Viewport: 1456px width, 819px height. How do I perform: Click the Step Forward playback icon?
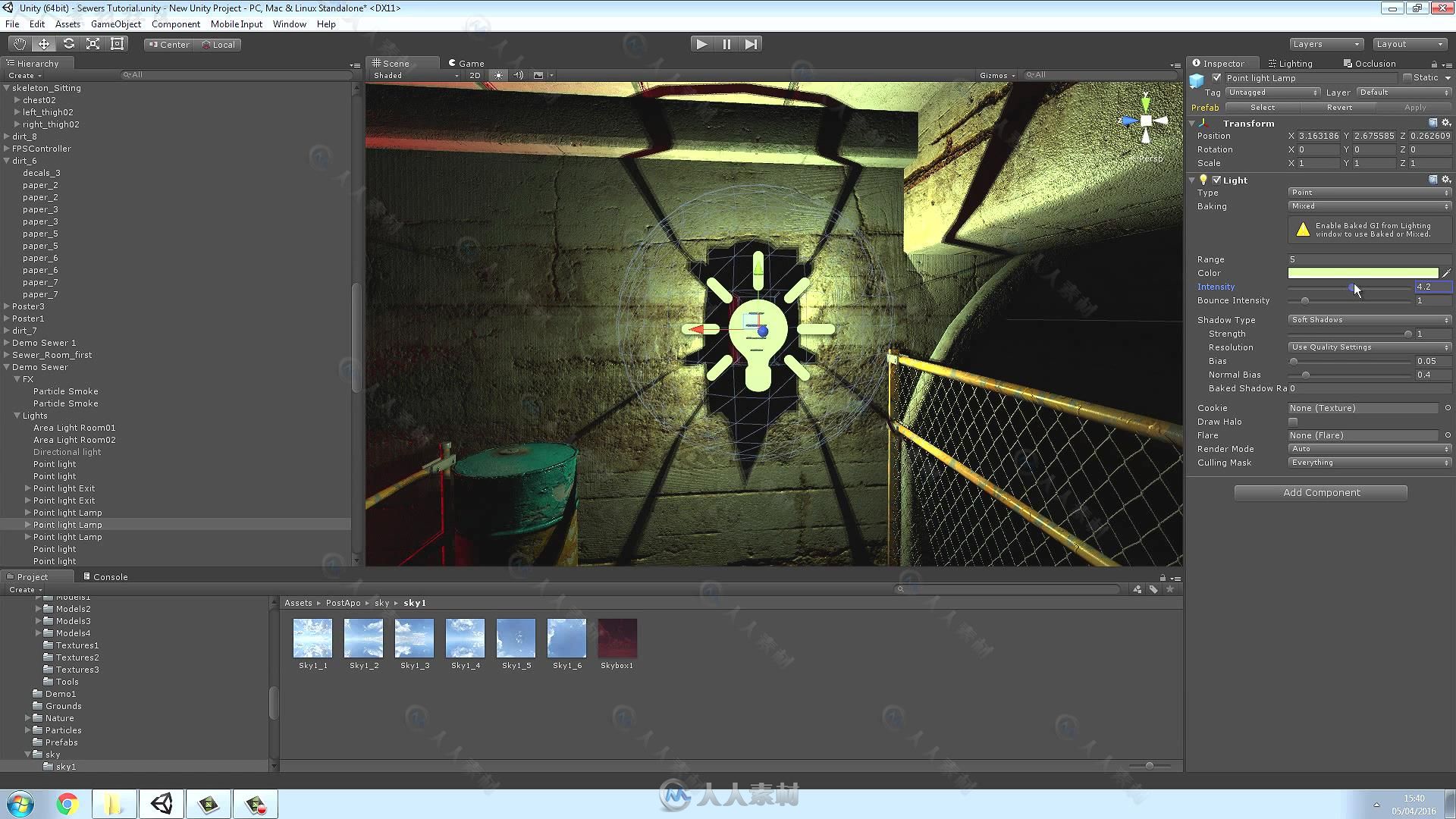752,44
